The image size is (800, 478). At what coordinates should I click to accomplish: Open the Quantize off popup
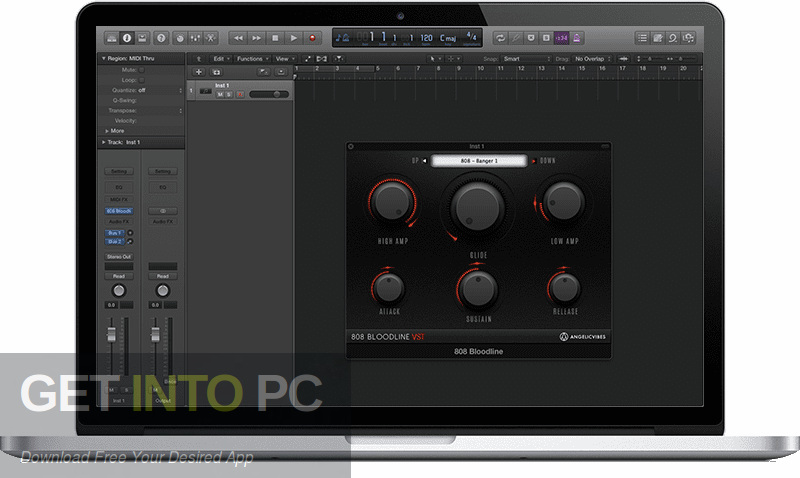[x=160, y=90]
